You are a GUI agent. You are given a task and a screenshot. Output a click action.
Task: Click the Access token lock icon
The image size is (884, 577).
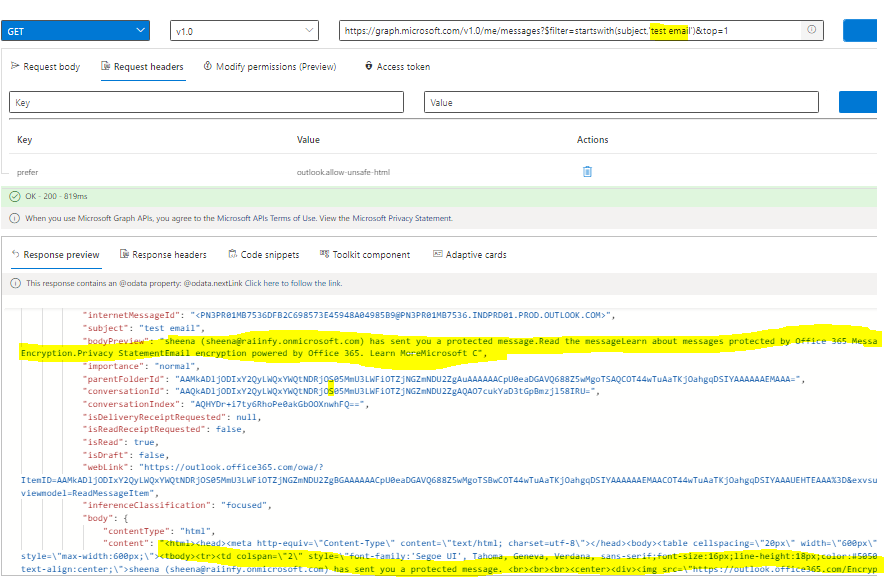coord(368,66)
